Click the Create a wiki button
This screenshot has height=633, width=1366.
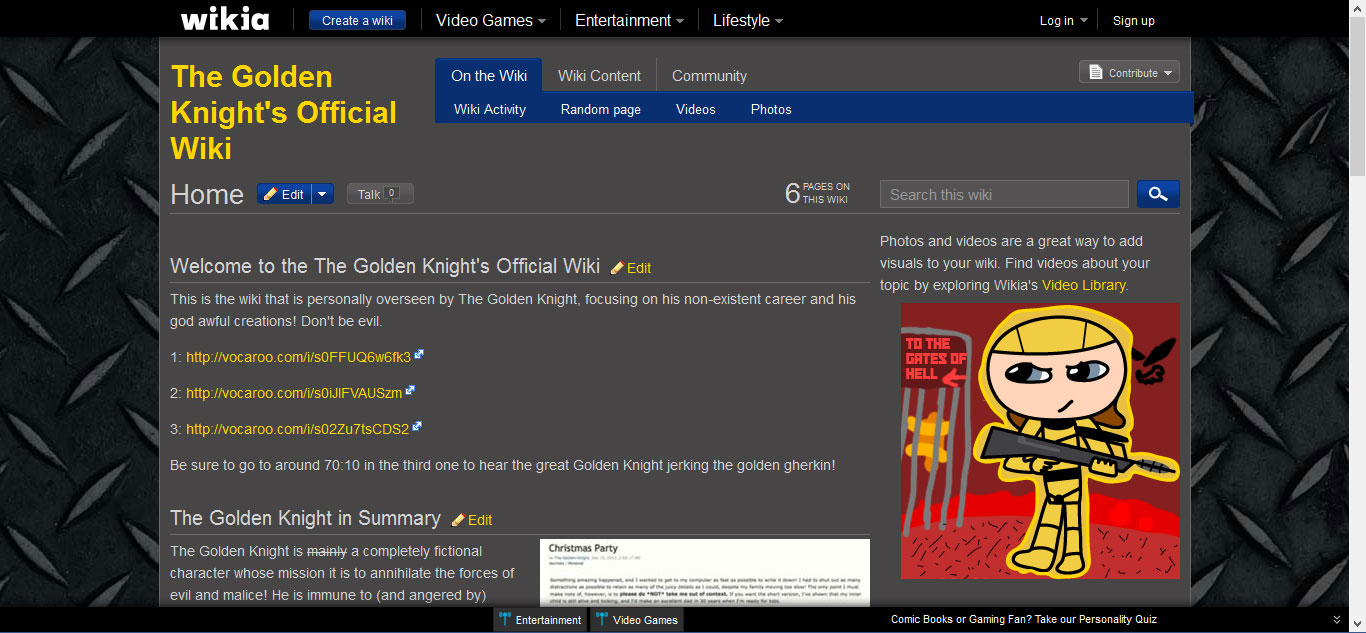(357, 20)
